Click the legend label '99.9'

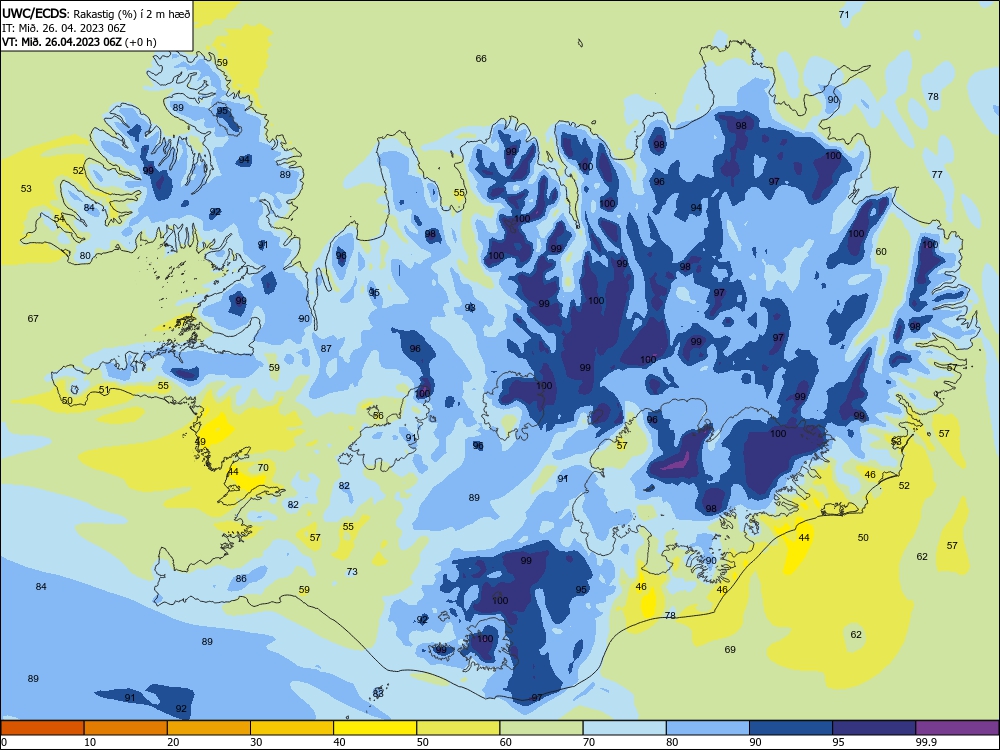coord(926,742)
